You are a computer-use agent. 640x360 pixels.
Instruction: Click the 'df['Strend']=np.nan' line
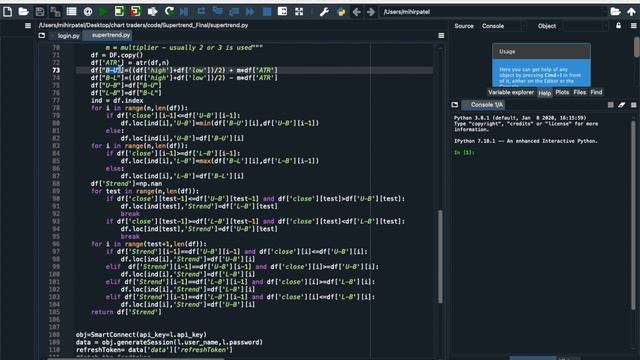coord(126,184)
